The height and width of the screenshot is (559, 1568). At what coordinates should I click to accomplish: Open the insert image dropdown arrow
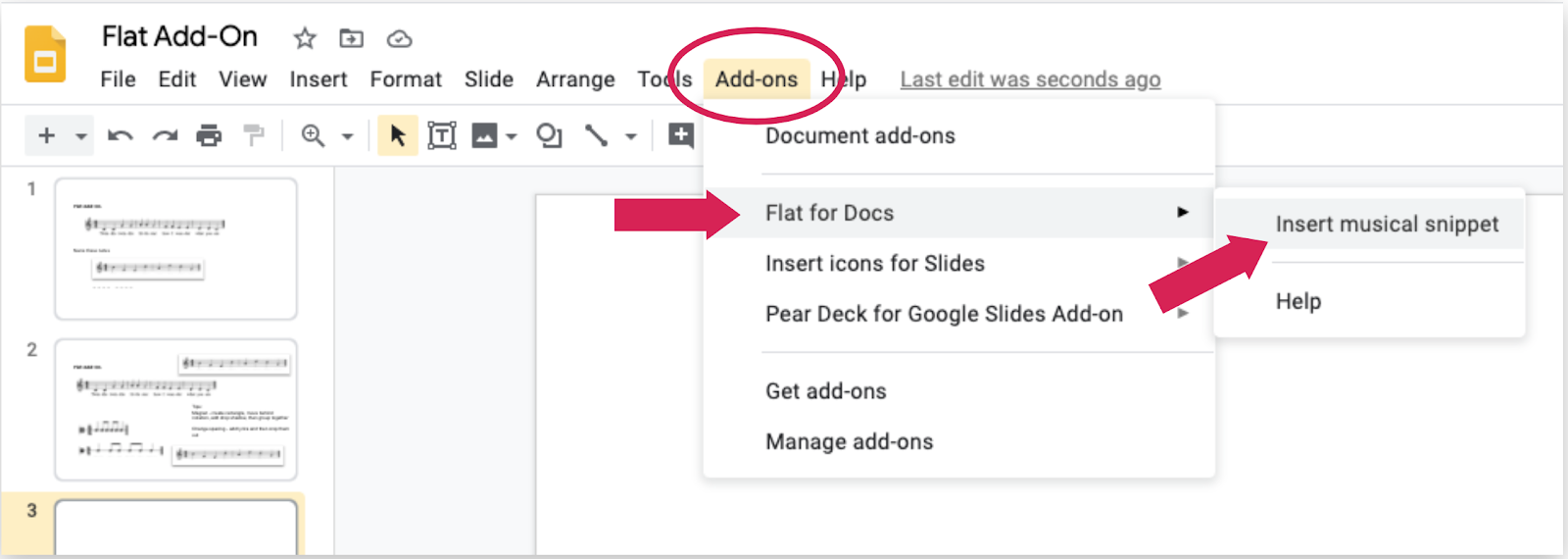[511, 136]
